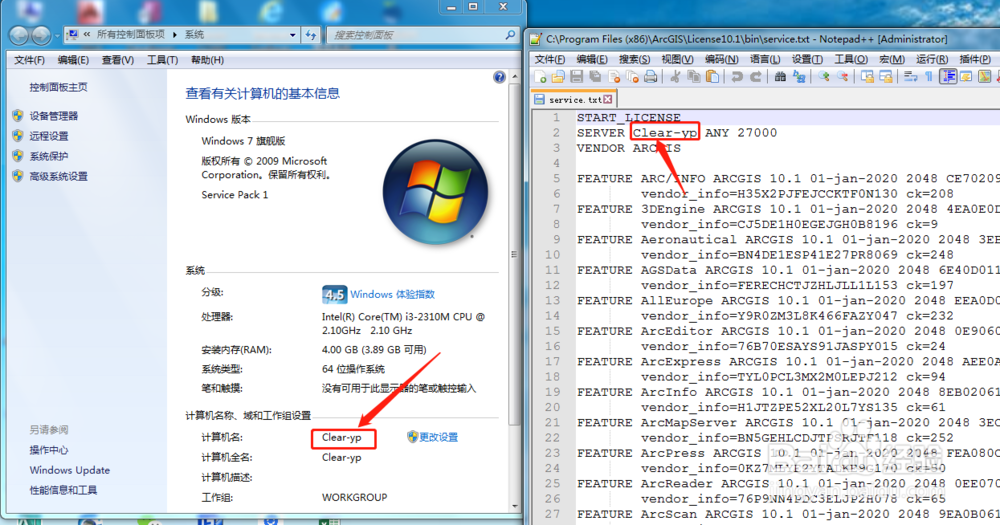Click 更改设置 to change computer name
This screenshot has width=1000, height=525.
[x=438, y=437]
